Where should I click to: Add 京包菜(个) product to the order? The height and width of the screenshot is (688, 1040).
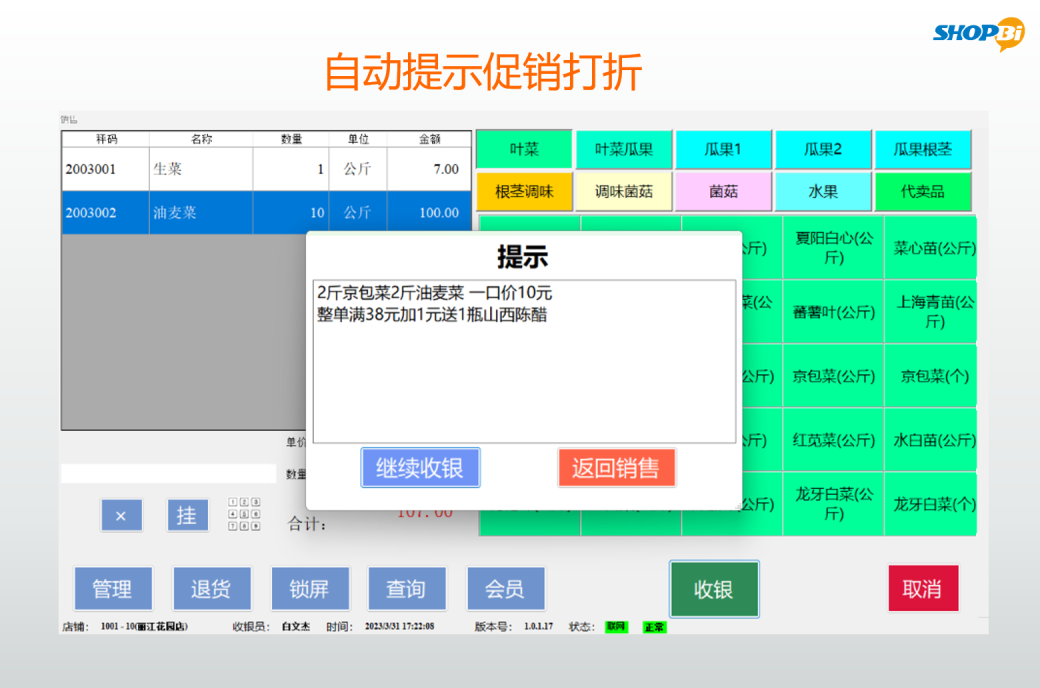(x=934, y=376)
